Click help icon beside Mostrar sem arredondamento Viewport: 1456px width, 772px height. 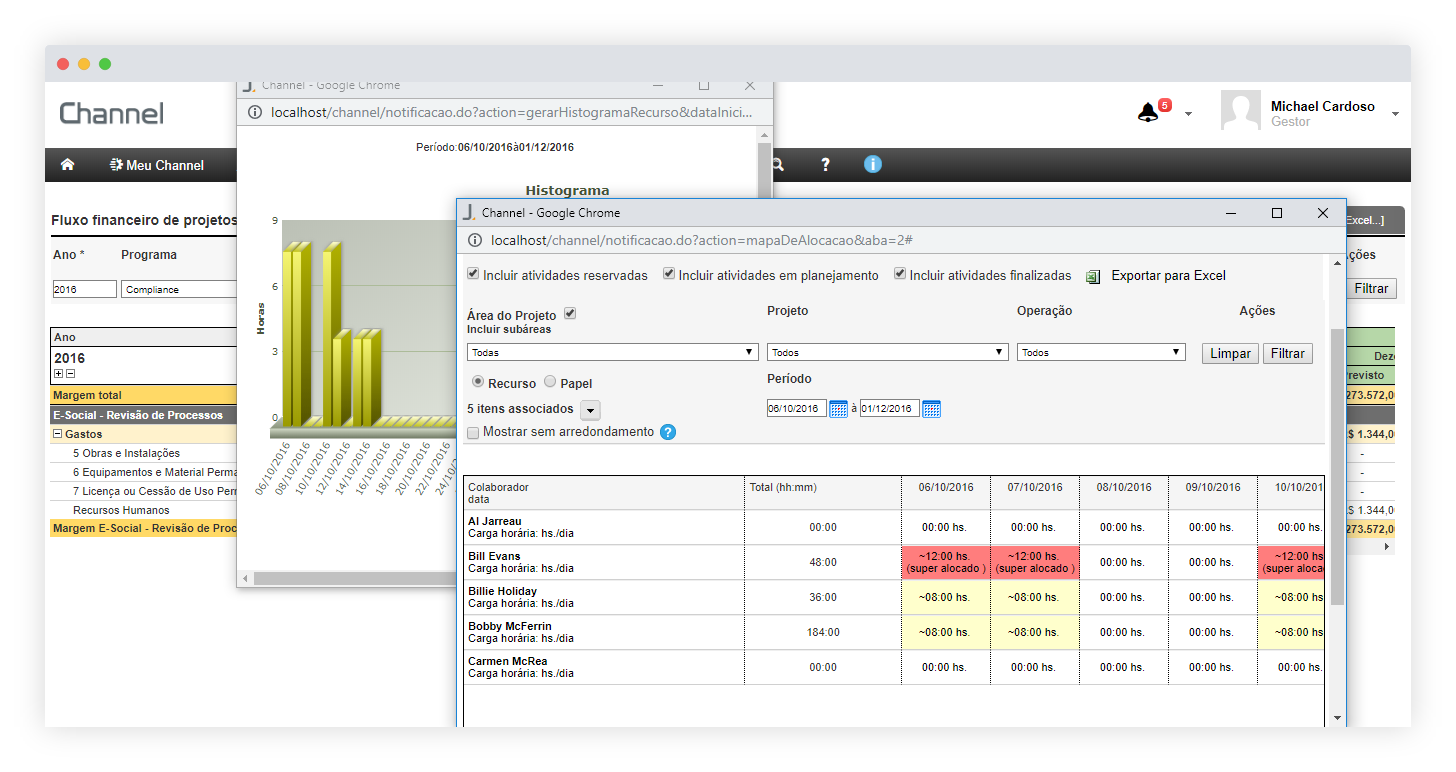668,432
